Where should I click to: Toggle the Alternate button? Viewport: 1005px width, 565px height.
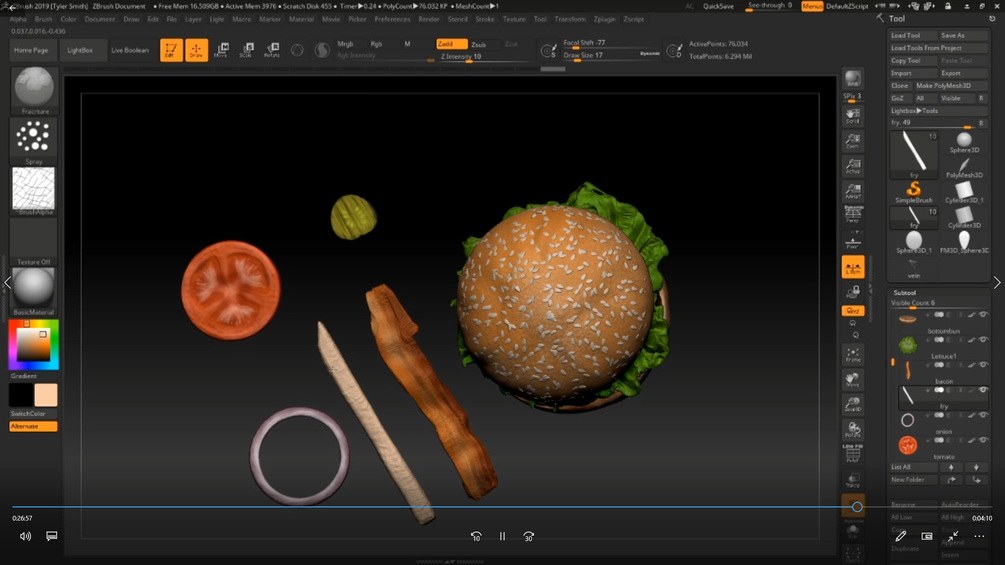coord(33,427)
